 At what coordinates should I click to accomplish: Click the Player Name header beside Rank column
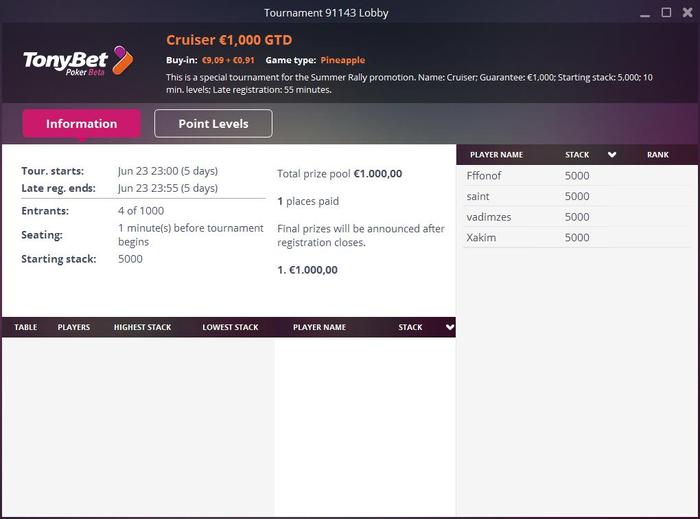[497, 155]
